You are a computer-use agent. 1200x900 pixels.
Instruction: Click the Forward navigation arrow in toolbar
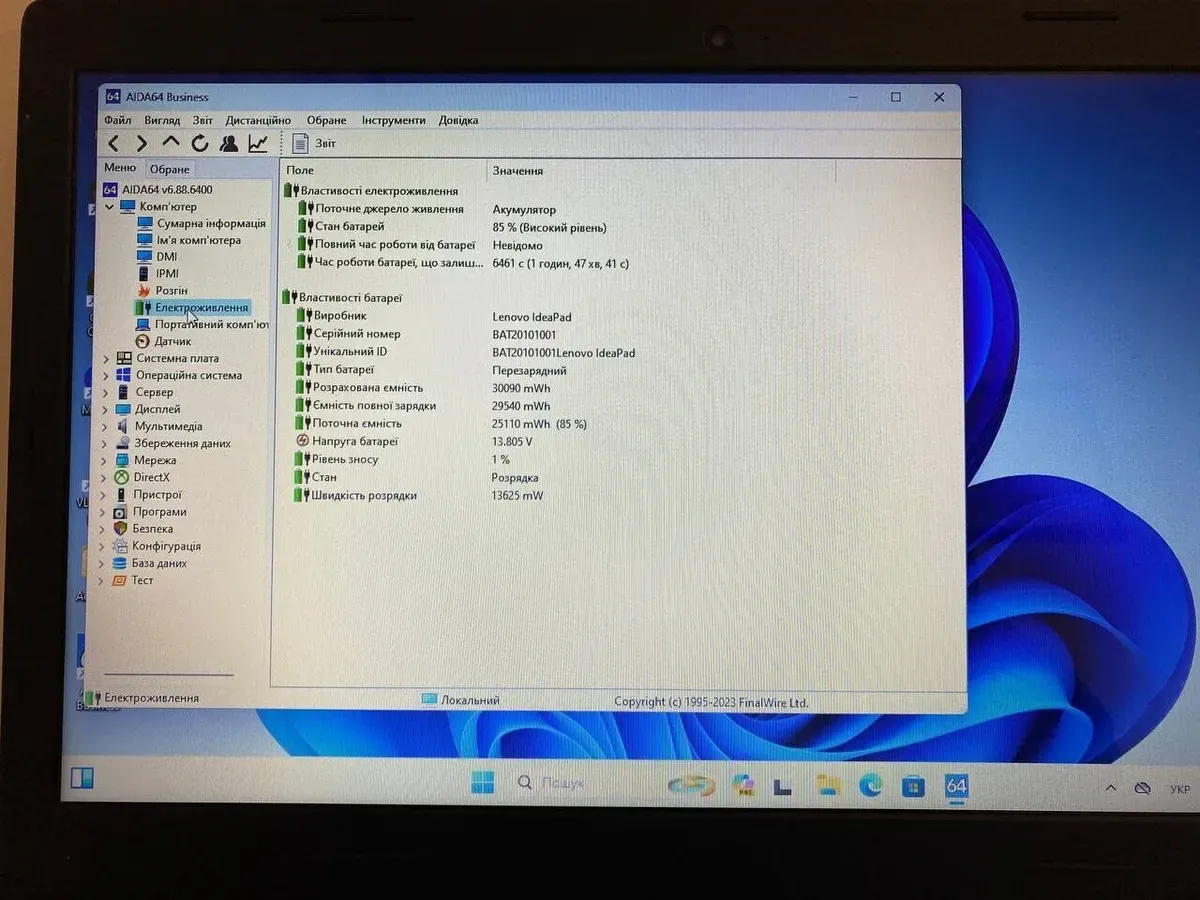[x=142, y=144]
